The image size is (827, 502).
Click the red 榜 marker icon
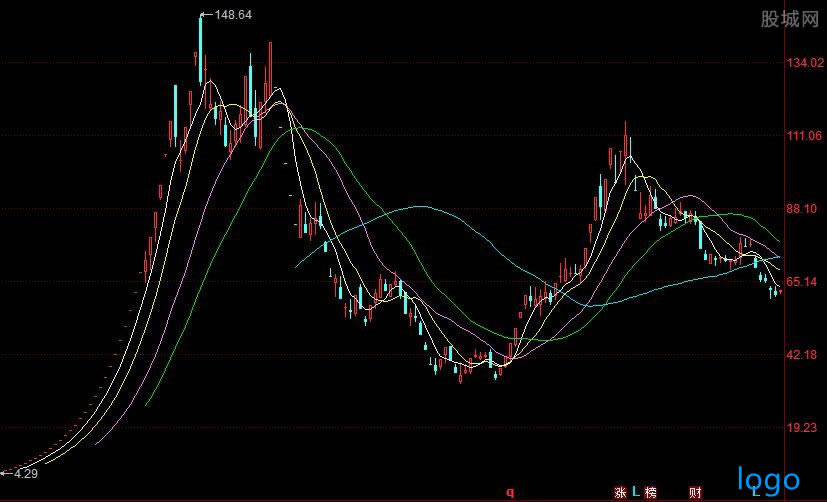tap(651, 492)
